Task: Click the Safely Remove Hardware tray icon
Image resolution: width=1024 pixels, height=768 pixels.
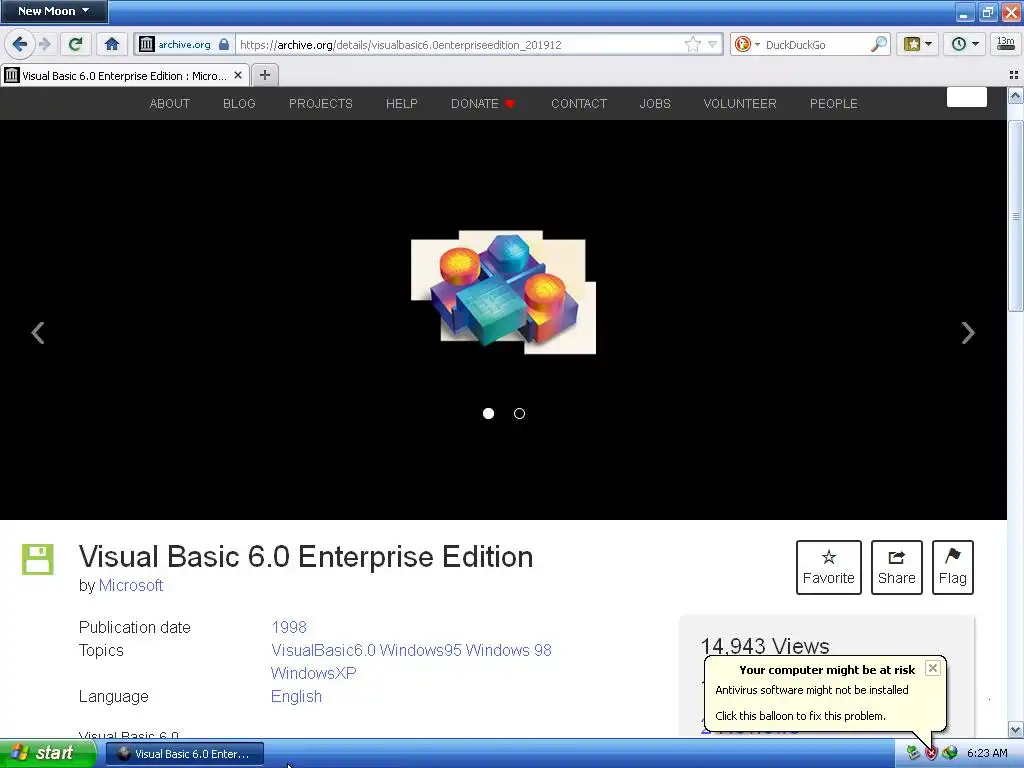Action: [913, 753]
